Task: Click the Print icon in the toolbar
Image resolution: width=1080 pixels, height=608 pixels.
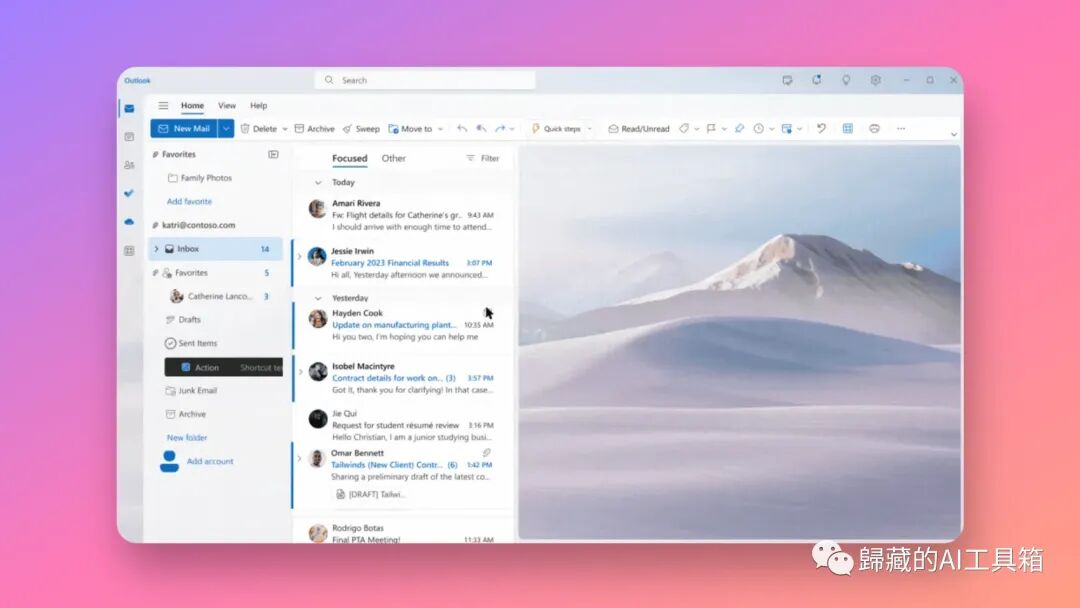Action: point(874,129)
